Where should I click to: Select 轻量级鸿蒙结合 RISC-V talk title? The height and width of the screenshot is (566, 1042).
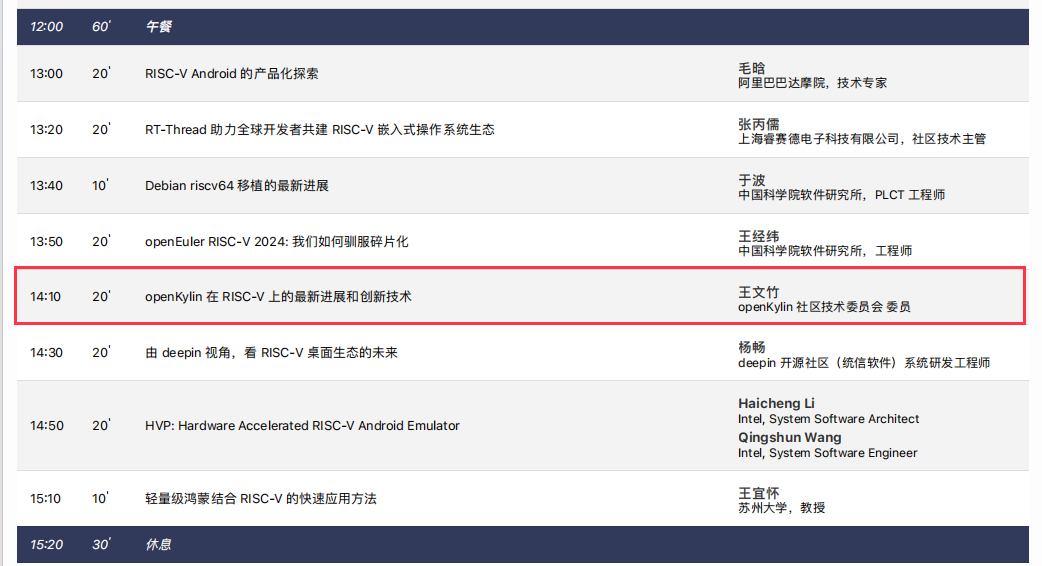260,499
